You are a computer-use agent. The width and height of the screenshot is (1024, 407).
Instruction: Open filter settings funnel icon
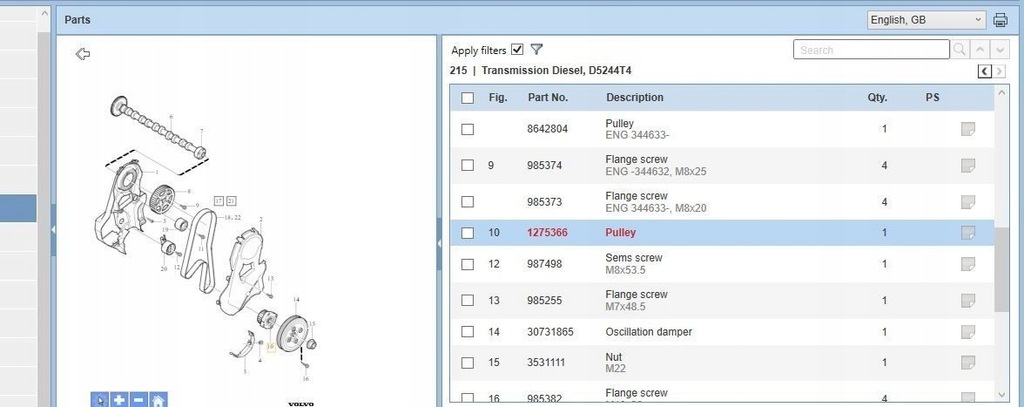pos(537,50)
